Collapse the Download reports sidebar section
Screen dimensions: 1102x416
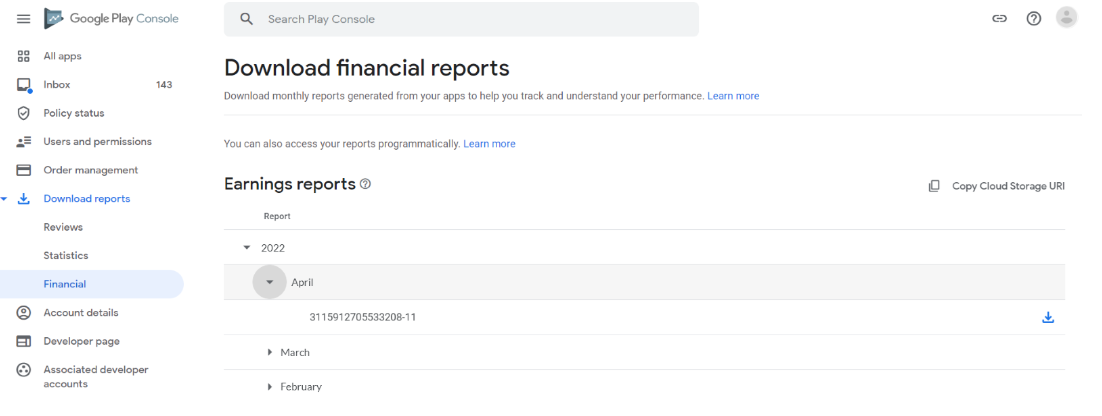pyautogui.click(x=4, y=199)
